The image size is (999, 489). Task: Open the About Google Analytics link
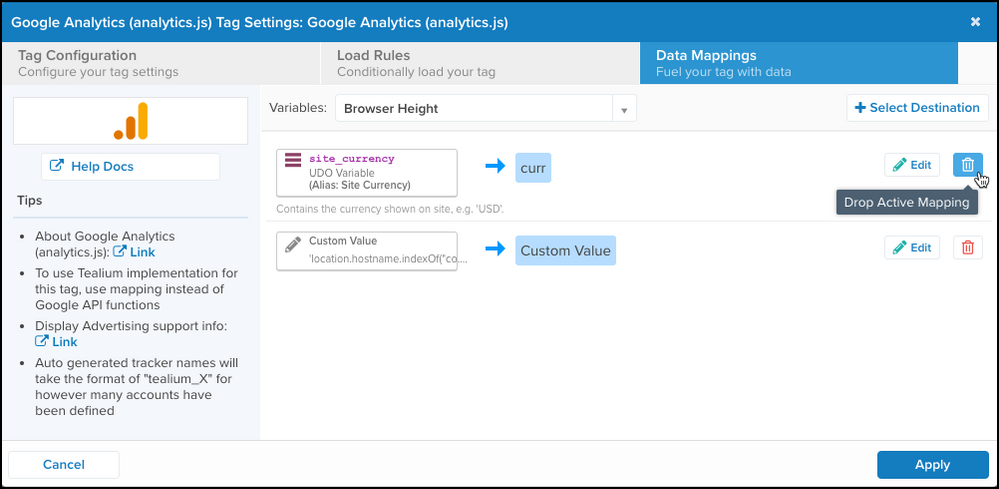(135, 252)
